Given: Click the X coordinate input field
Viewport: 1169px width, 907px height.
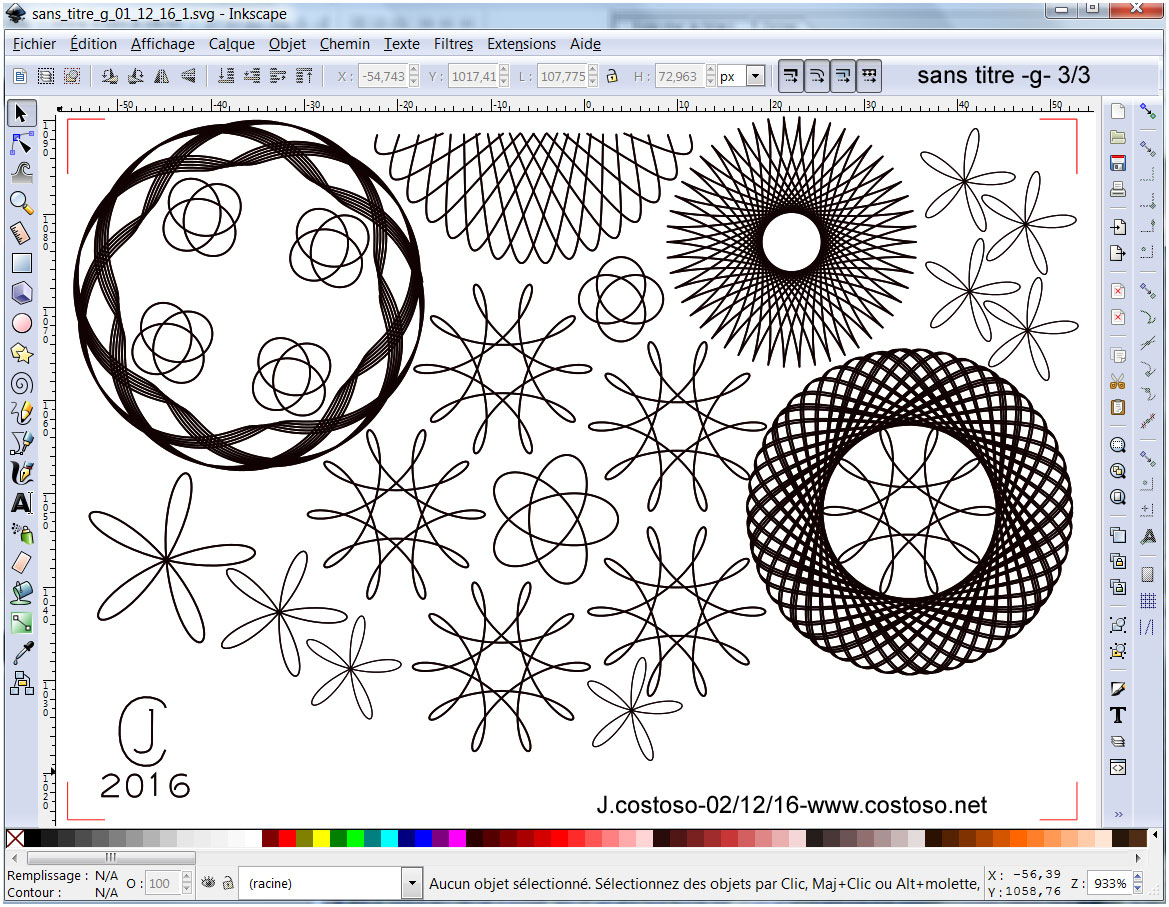Looking at the screenshot, I should pos(384,76).
